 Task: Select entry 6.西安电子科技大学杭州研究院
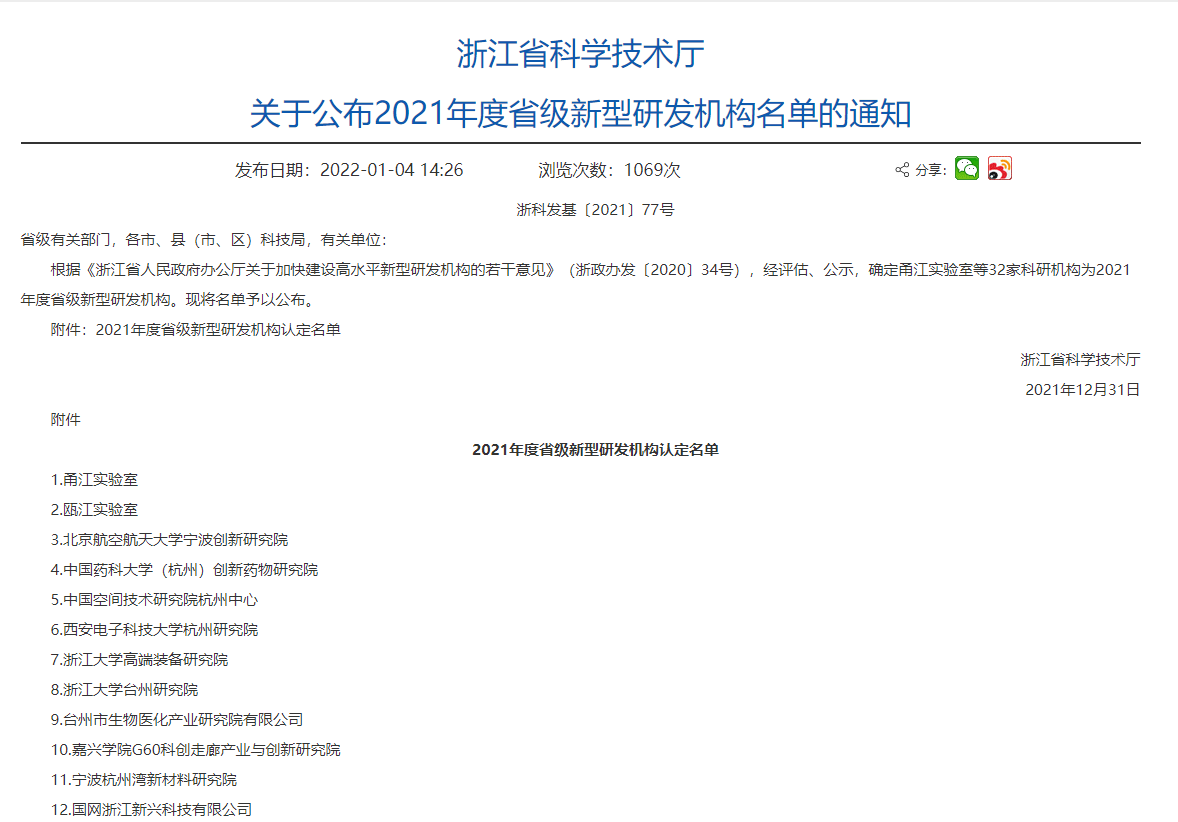click(154, 630)
